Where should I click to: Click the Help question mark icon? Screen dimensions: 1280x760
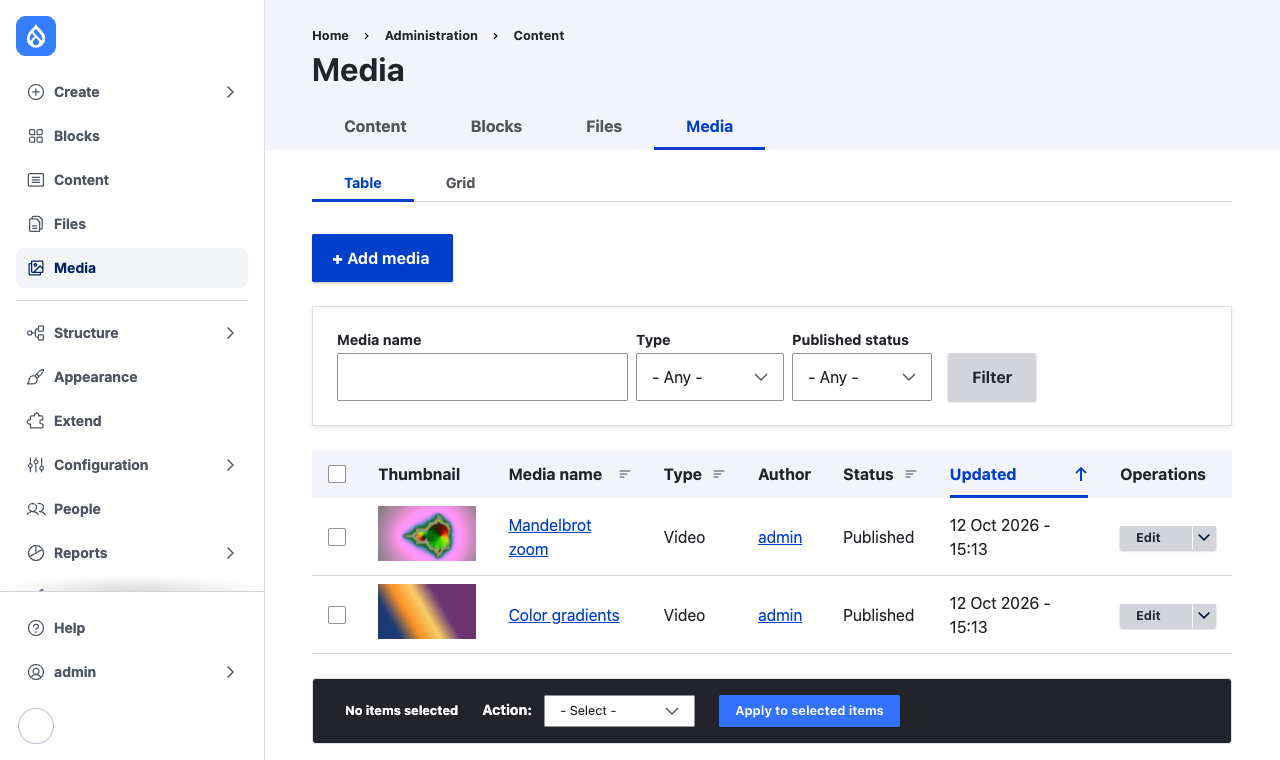tap(36, 628)
